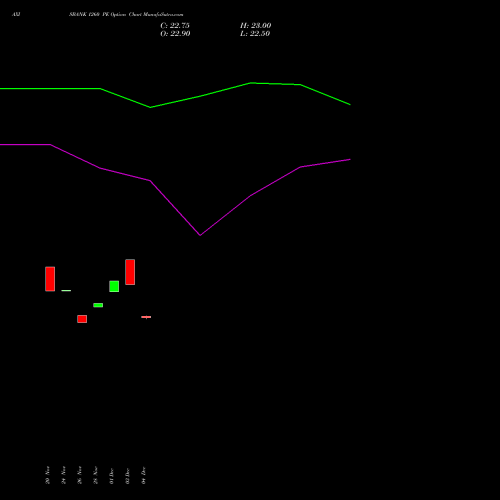Select the small green candle for 28 Nov
The width and height of the screenshot is (500, 500).
pos(98,305)
